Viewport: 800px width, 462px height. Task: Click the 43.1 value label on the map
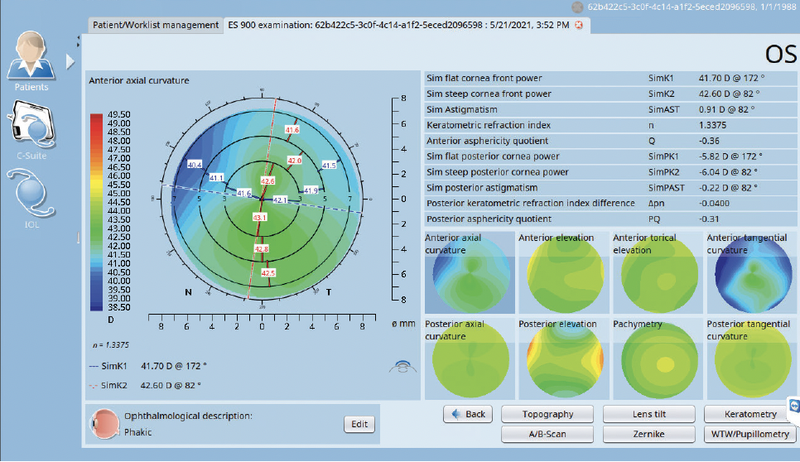[259, 218]
